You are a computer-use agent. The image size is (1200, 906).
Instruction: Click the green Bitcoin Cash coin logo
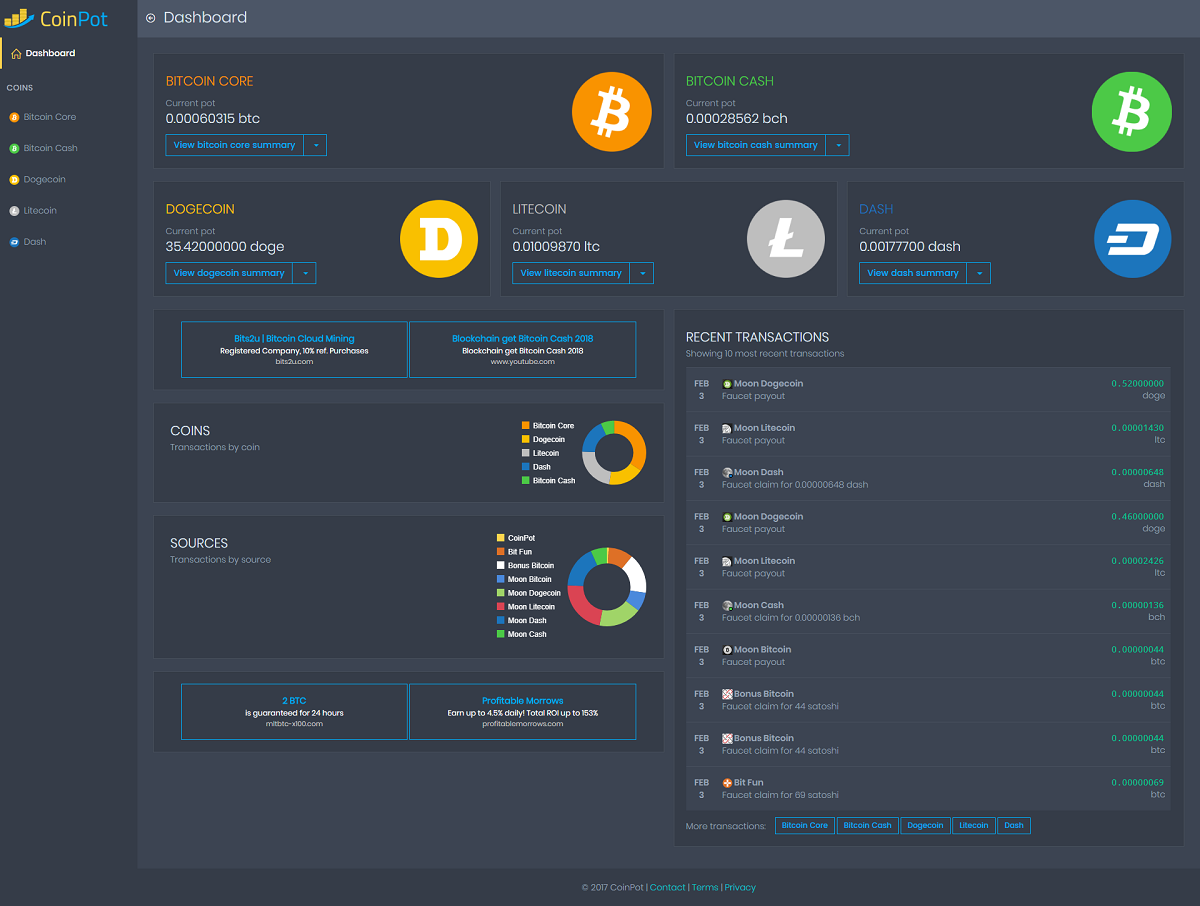pyautogui.click(x=1132, y=111)
